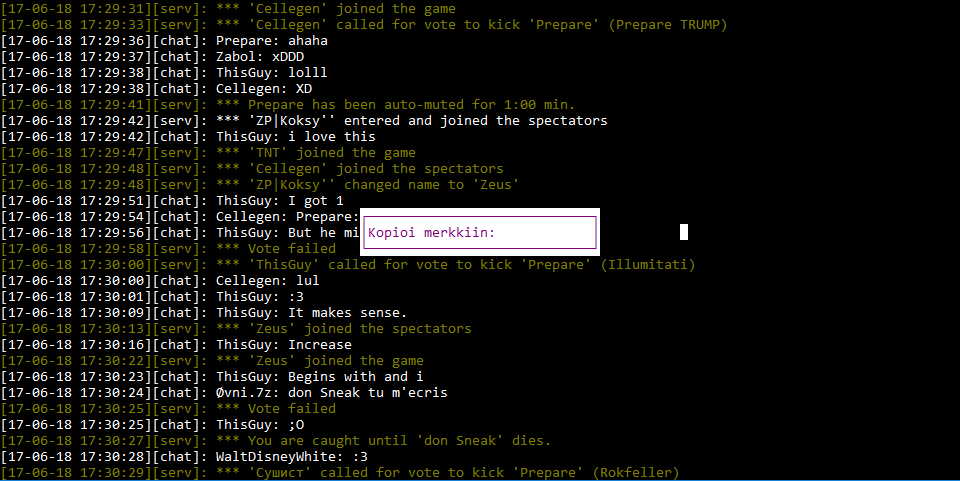
Task: Select the 'ThisGuy: It makes sense.' message
Action: (311, 313)
